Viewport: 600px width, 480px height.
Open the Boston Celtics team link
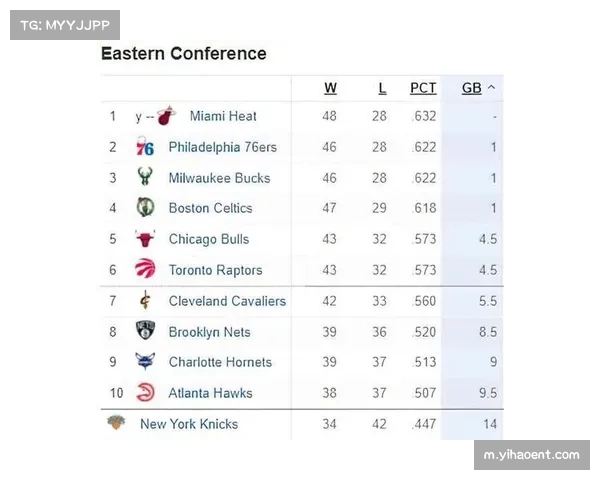coord(210,208)
